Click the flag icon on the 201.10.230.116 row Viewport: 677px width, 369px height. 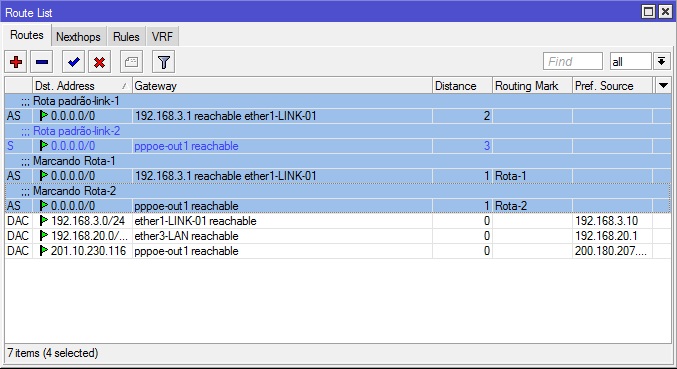(x=44, y=251)
